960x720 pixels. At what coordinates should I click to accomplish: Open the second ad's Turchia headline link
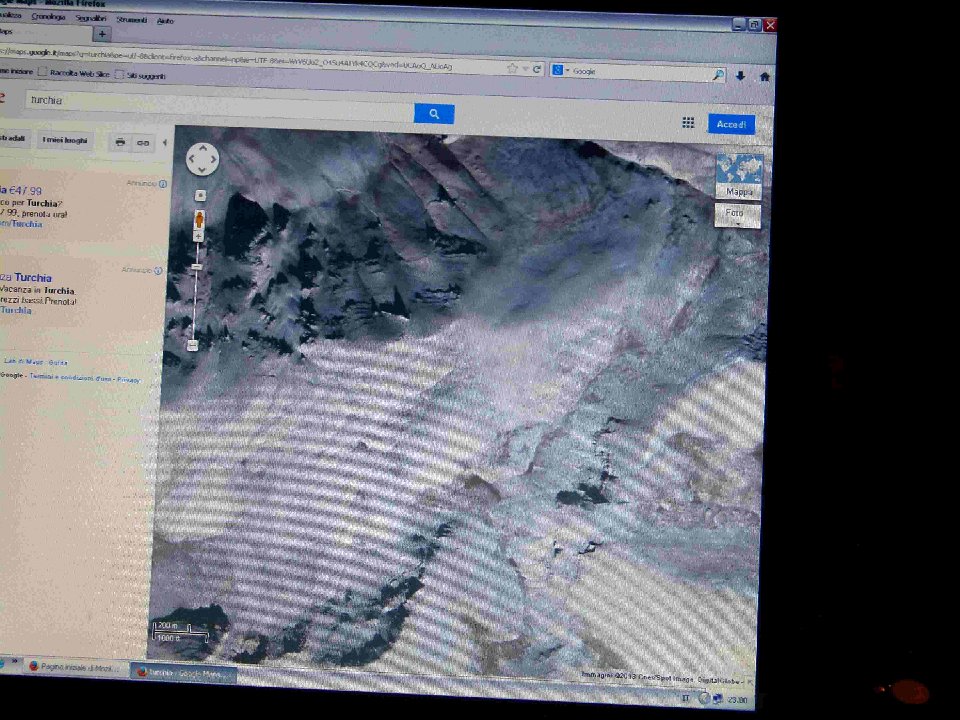(28, 277)
